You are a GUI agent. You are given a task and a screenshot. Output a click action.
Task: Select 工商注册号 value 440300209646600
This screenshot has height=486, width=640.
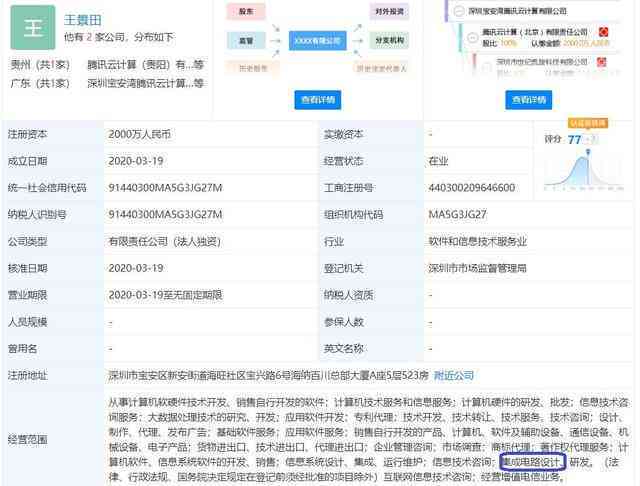pos(471,188)
